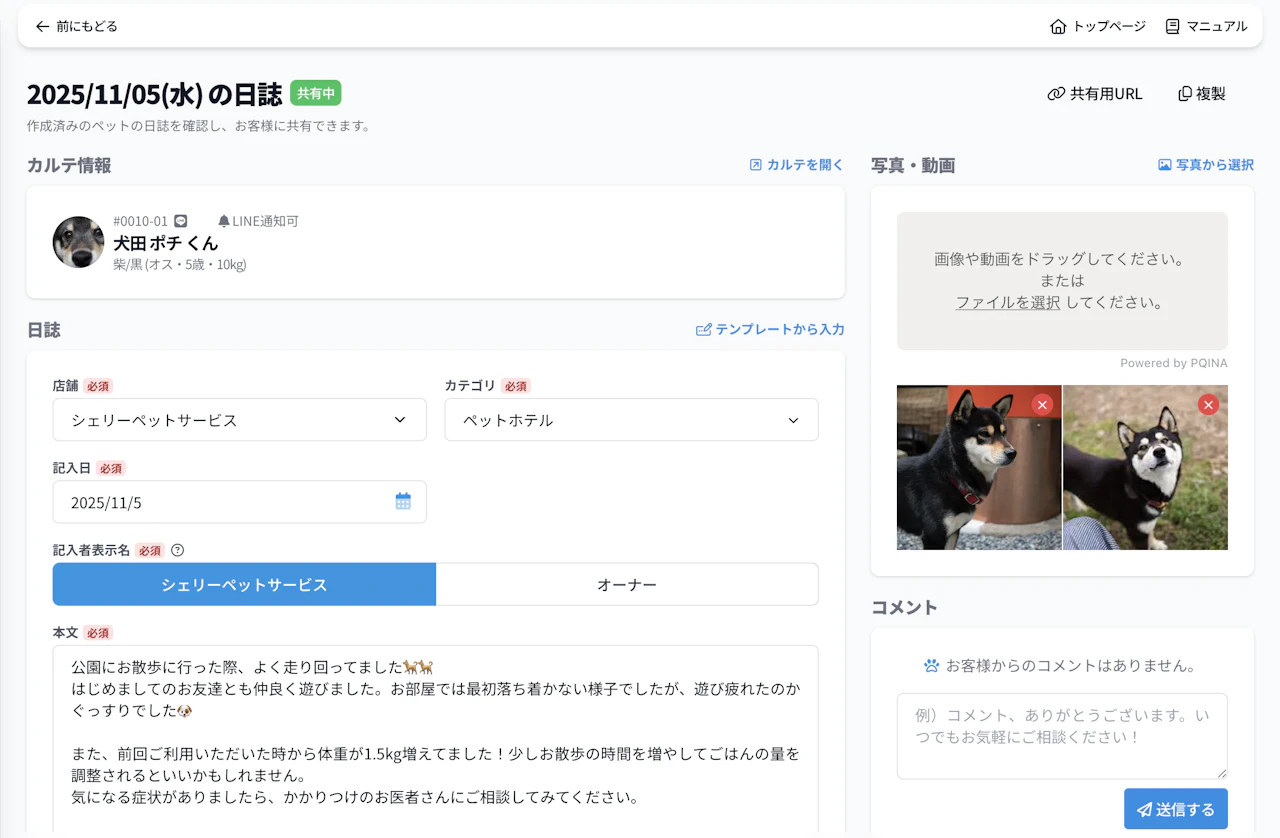Open the chart via カルテを開く external-link icon
1280x838 pixels.
(755, 164)
